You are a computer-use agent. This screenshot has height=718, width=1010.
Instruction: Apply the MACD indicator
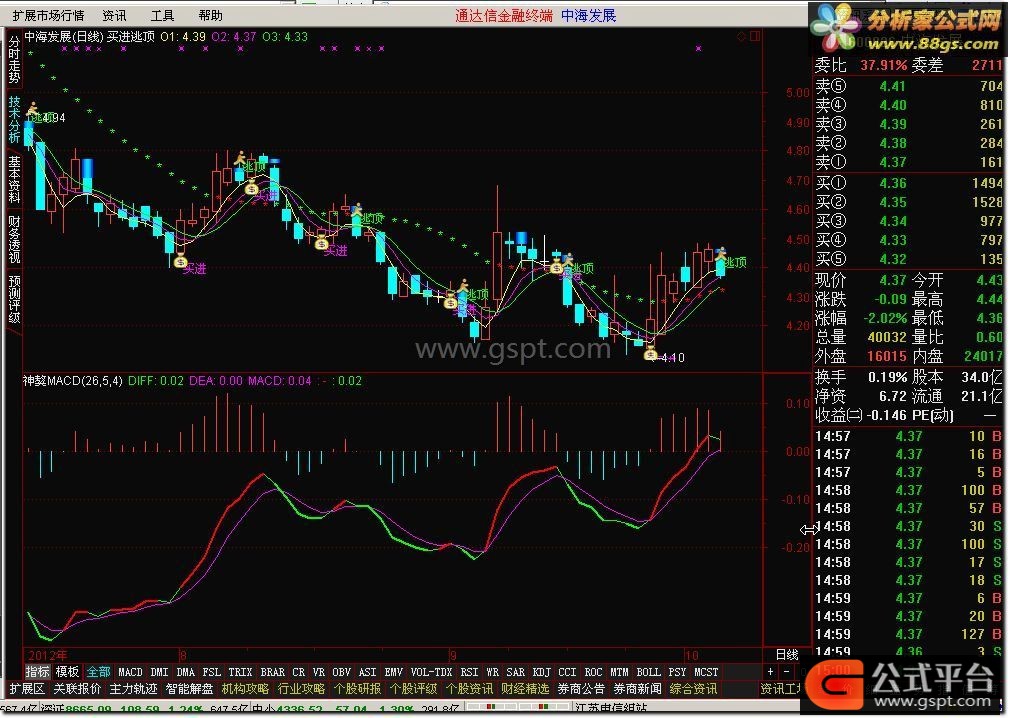tap(131, 672)
